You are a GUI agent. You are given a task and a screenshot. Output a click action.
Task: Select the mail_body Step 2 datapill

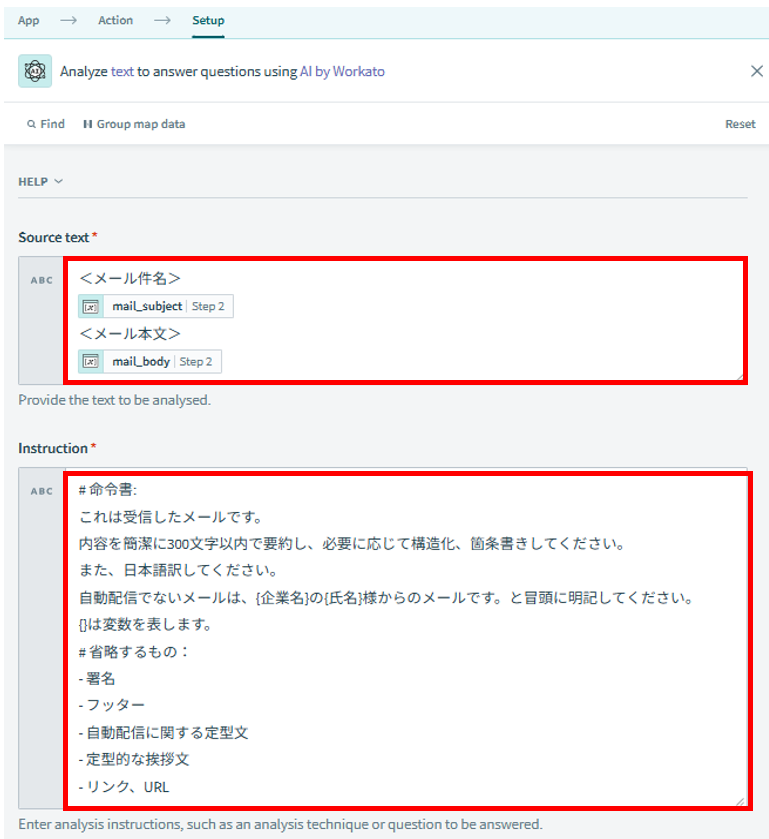pos(150,361)
